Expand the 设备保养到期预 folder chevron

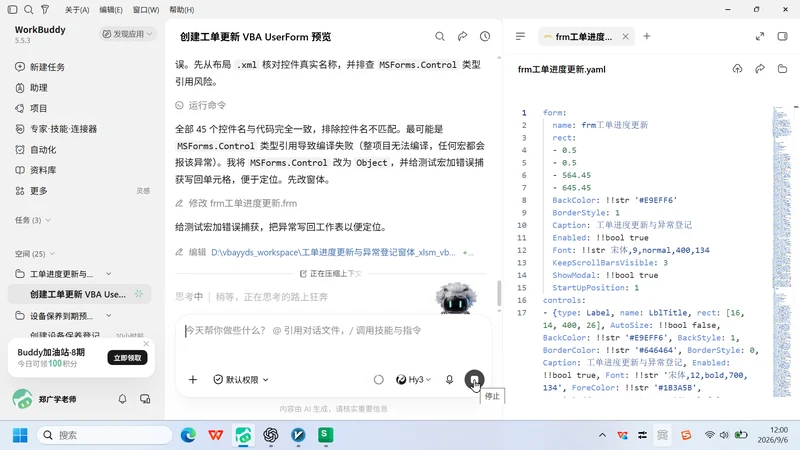(x=109, y=316)
